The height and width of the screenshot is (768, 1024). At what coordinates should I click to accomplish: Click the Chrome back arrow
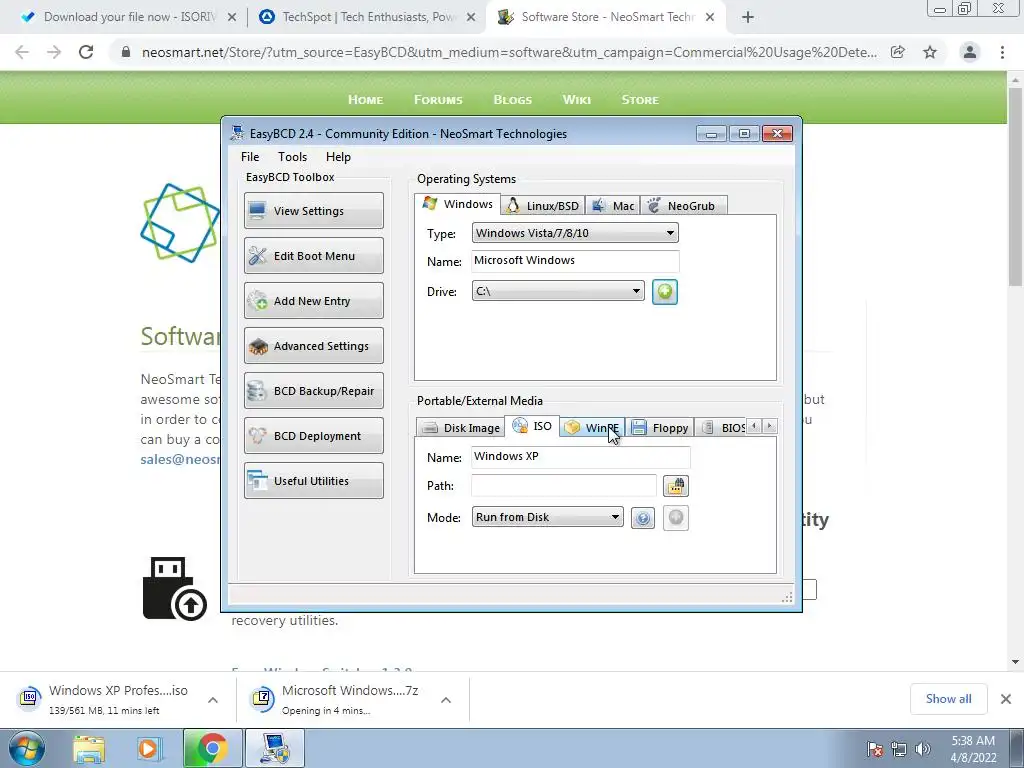click(22, 52)
